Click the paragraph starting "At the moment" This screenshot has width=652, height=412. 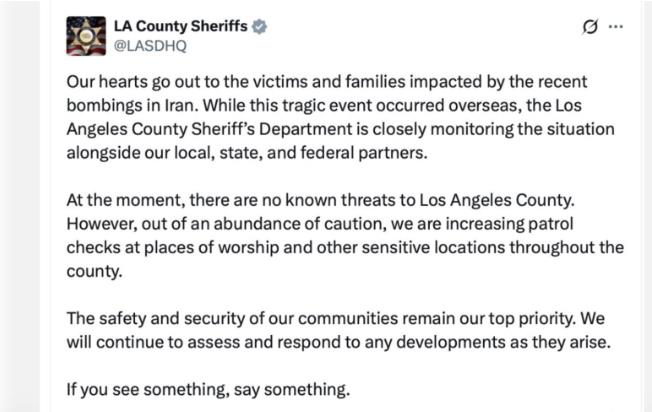point(345,235)
